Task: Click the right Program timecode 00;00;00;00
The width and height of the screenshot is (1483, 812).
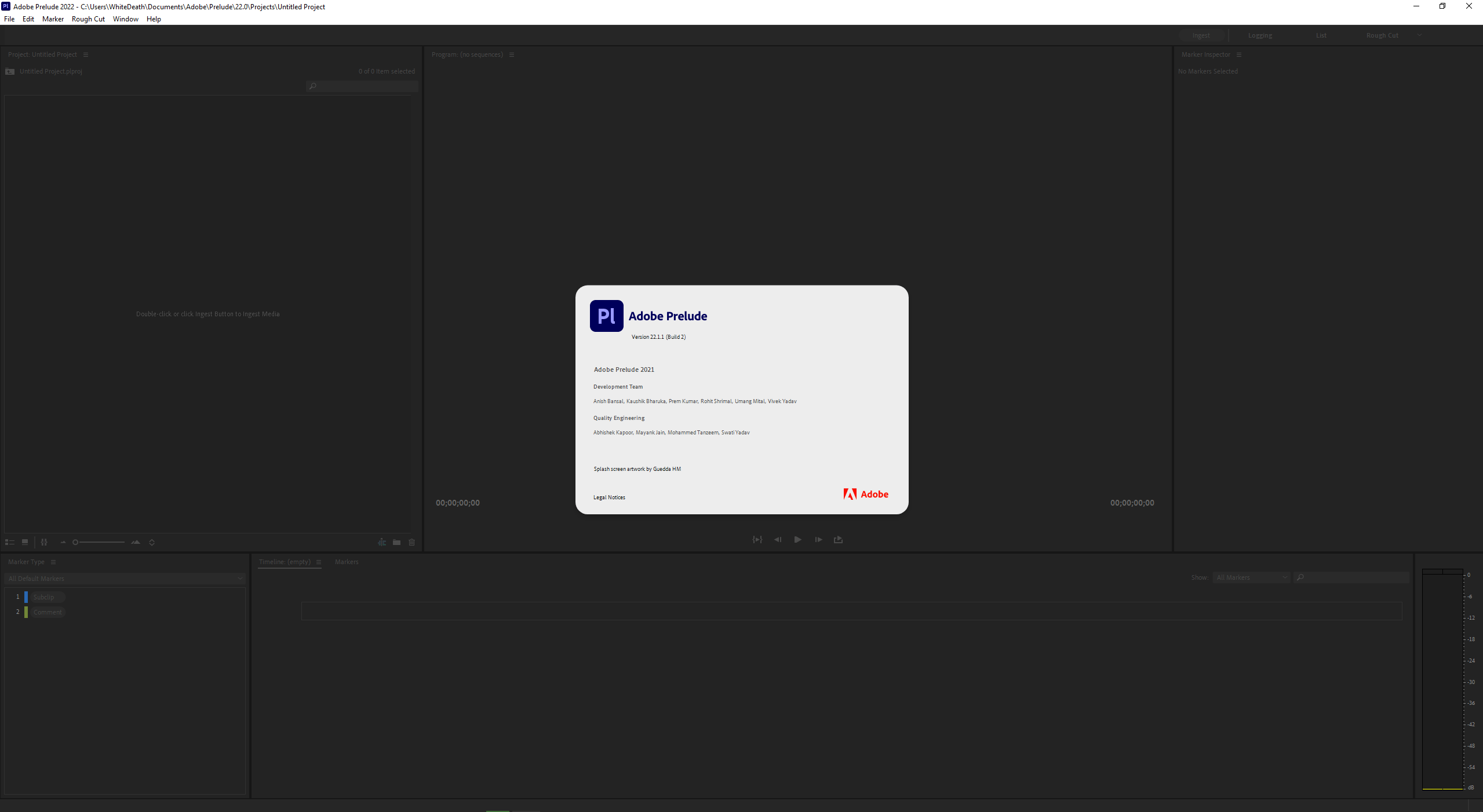Action: click(1132, 503)
